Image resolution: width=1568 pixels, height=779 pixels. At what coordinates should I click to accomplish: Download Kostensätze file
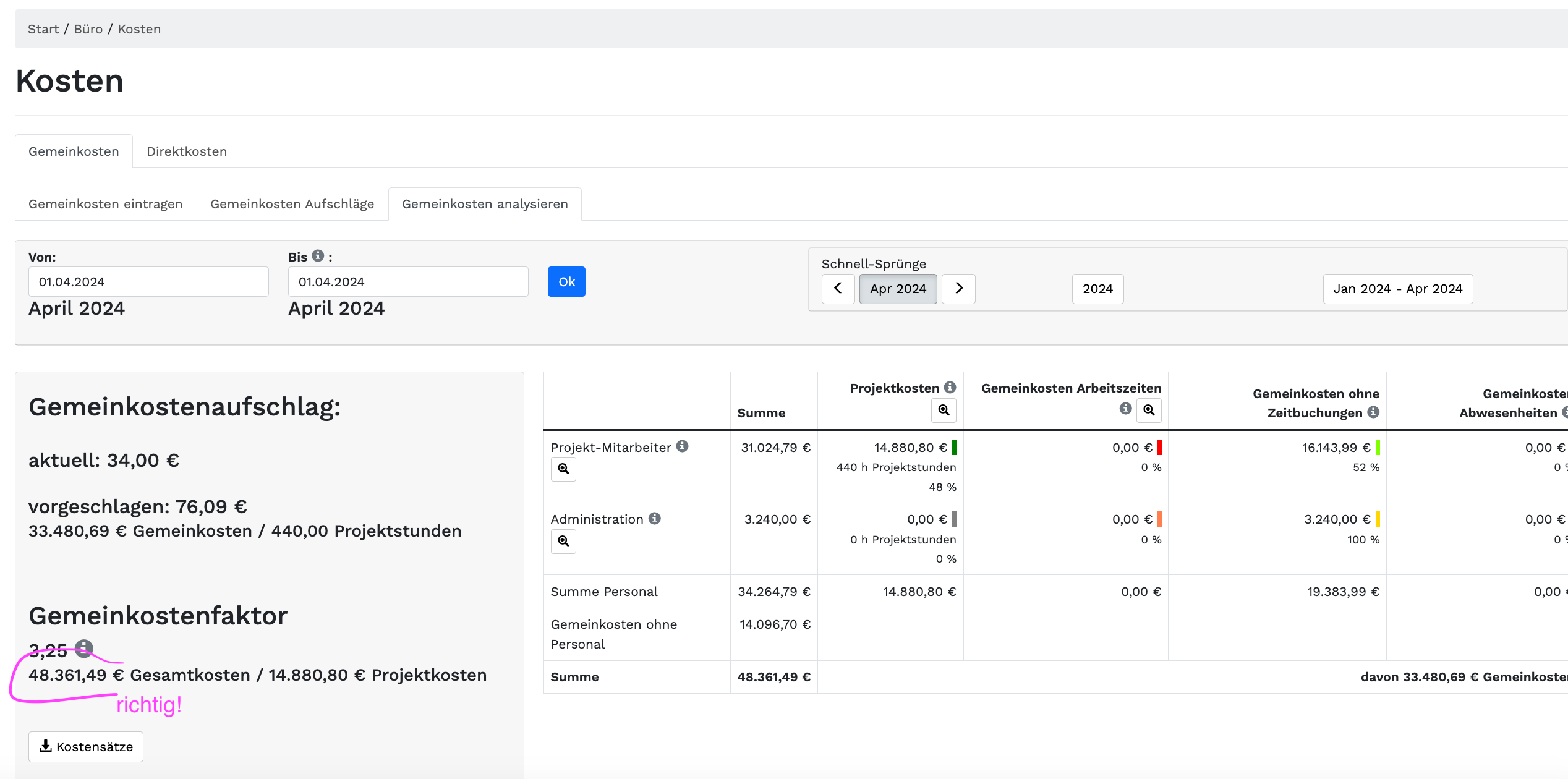pyautogui.click(x=86, y=747)
